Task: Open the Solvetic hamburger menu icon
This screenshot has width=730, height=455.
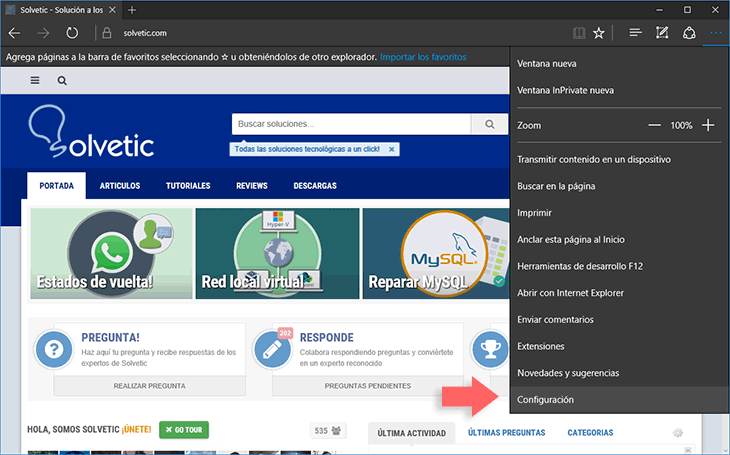Action: coord(35,81)
